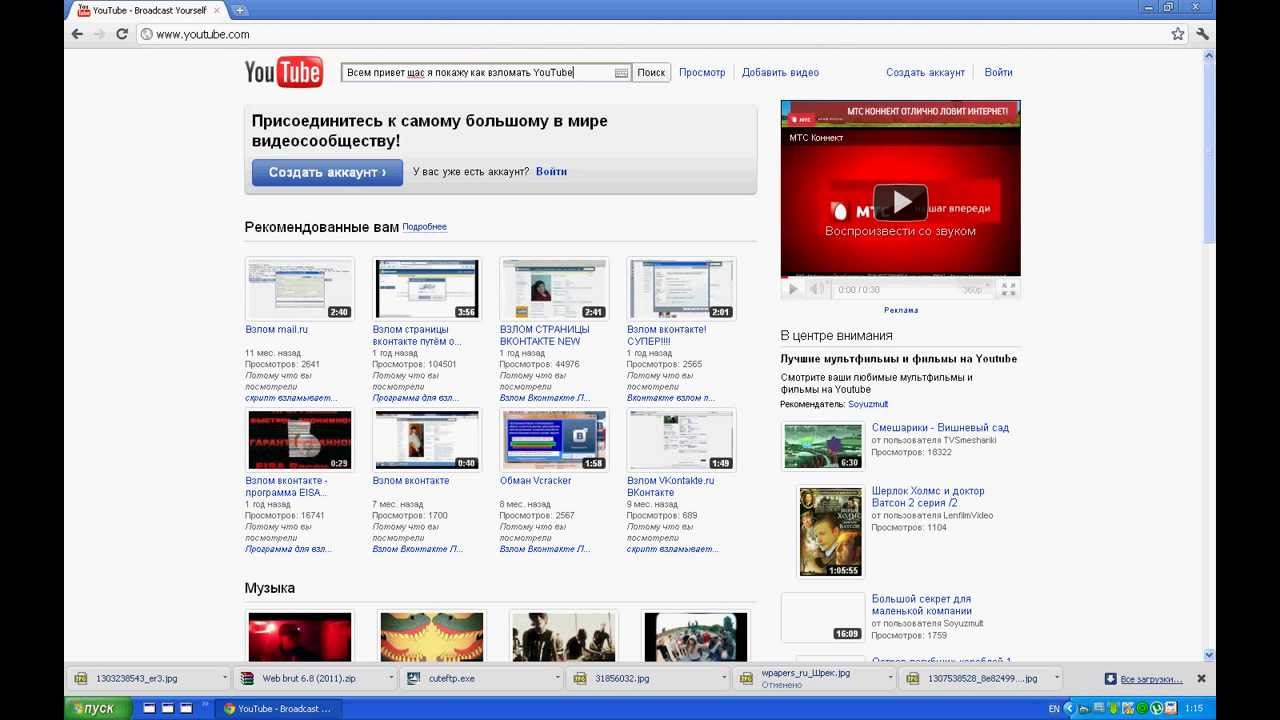Close the YouTube browser tab
Viewport: 1280px width, 720px height.
(x=217, y=10)
